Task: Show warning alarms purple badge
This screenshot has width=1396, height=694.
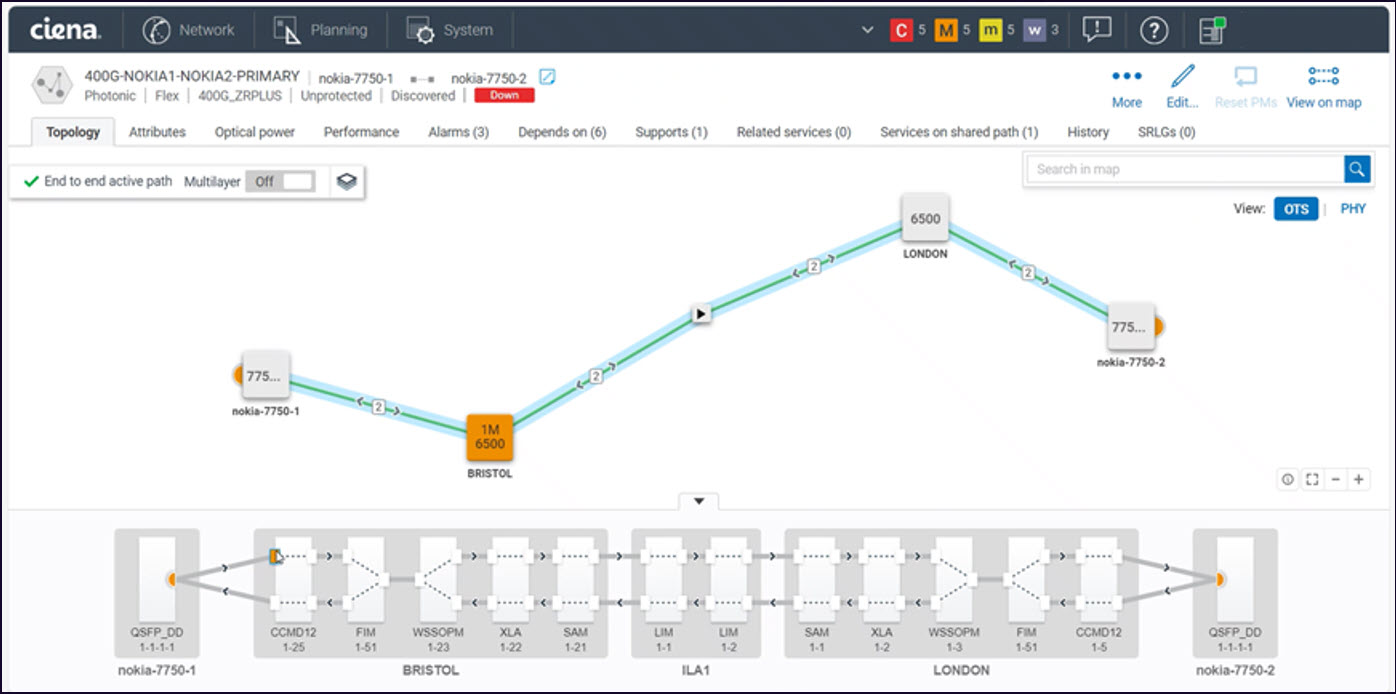Action: point(1034,31)
